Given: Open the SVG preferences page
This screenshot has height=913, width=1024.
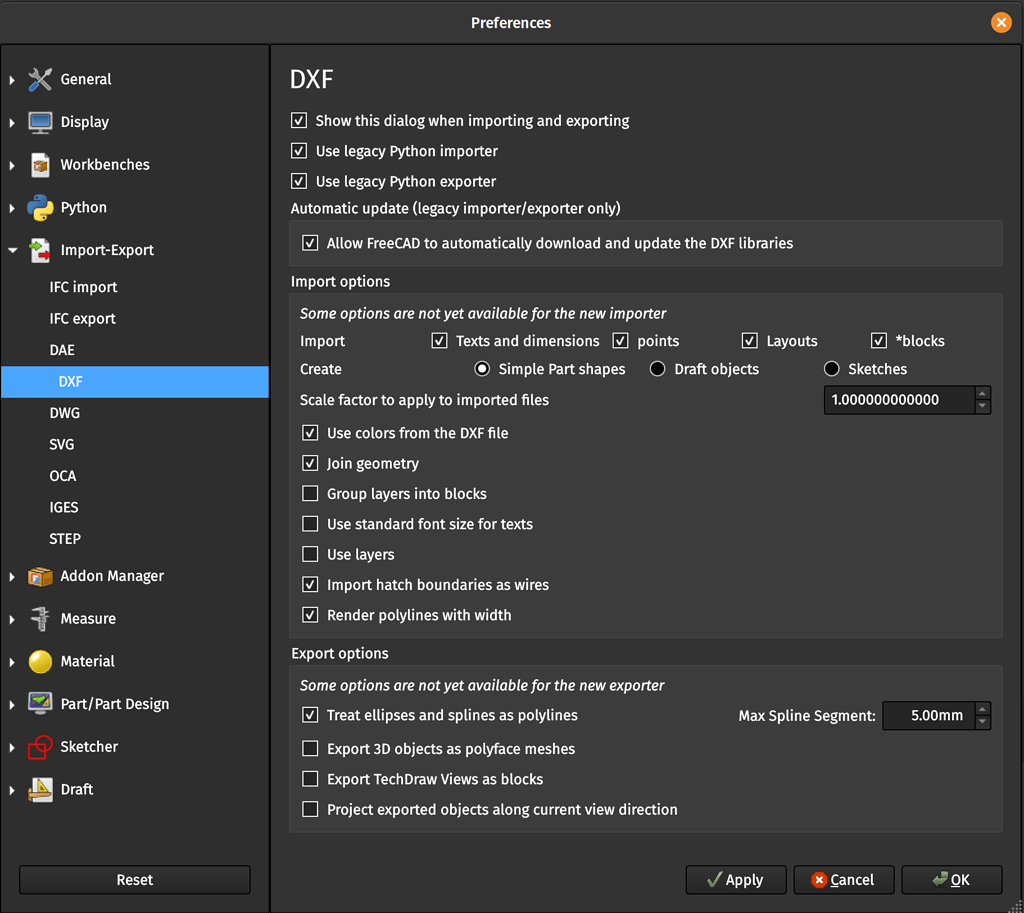Looking at the screenshot, I should click(x=62, y=445).
